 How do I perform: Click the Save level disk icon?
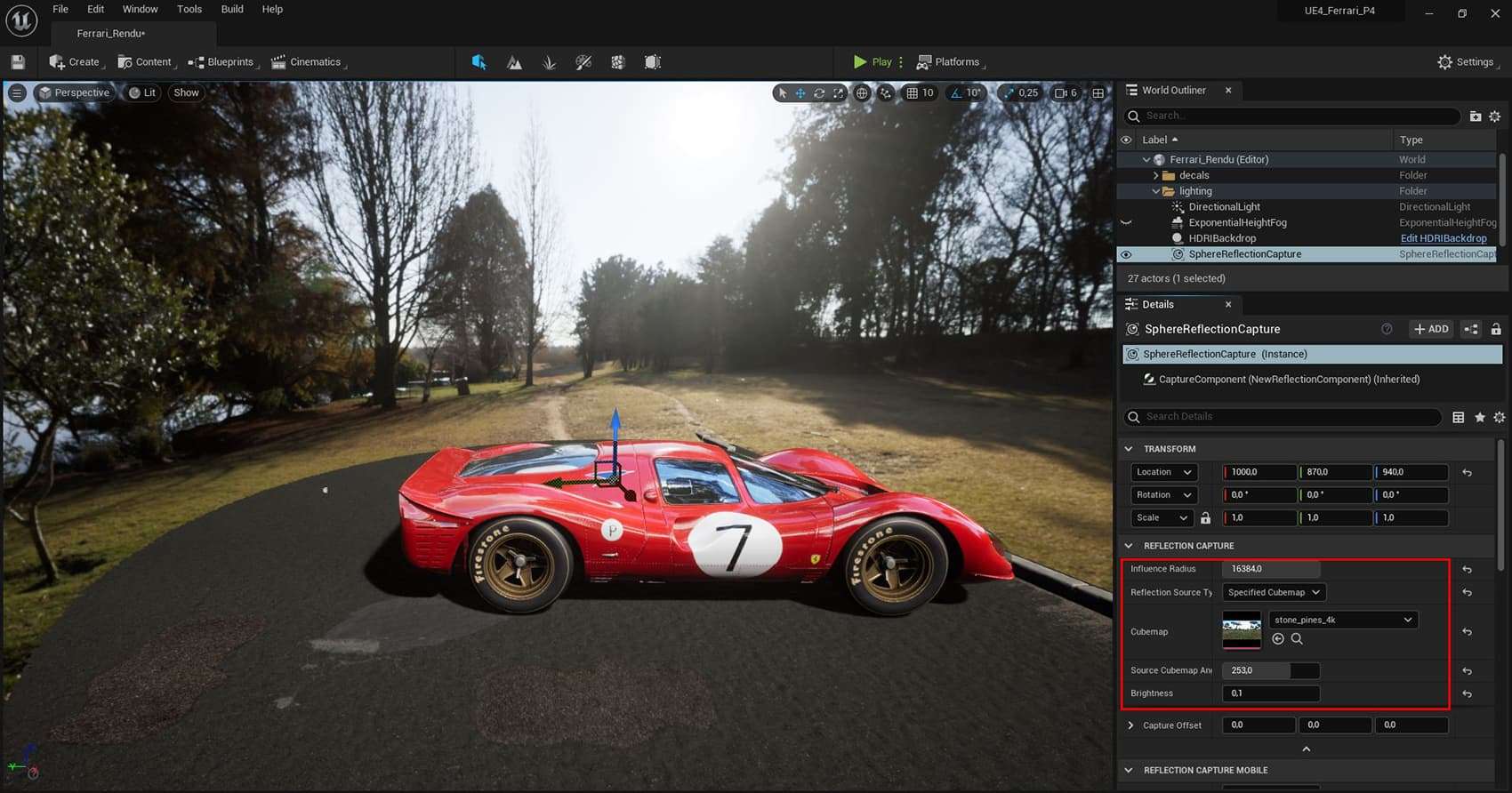click(18, 62)
